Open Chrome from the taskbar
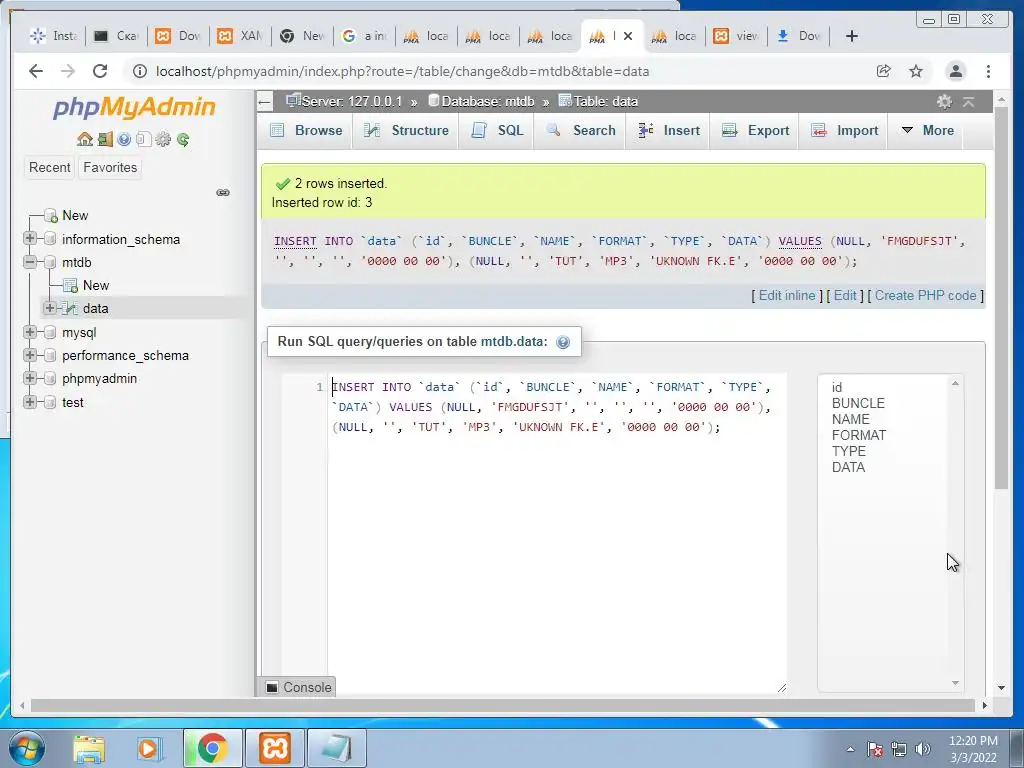The width and height of the screenshot is (1024, 768). click(212, 748)
